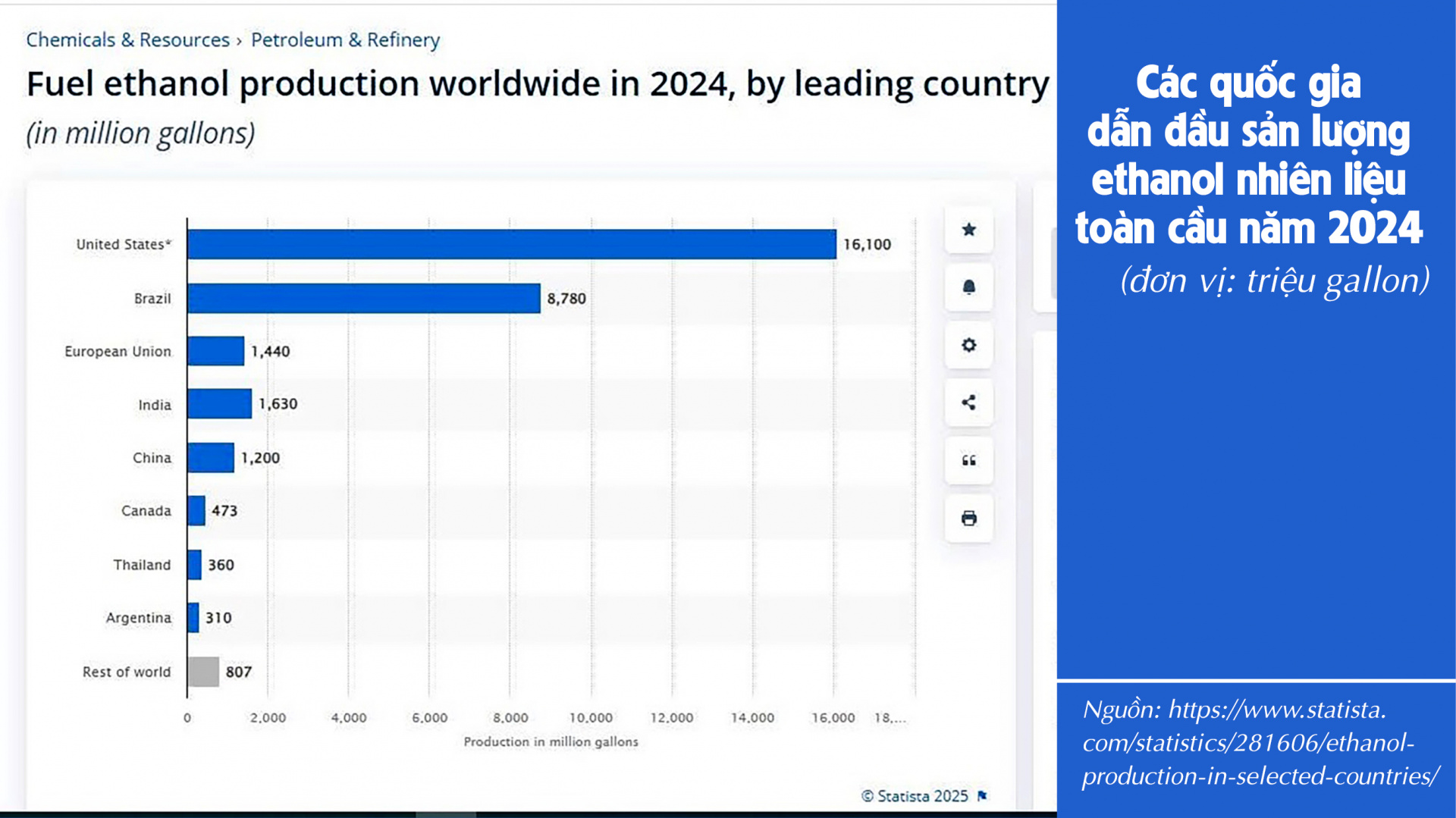Click the China bar
The width and height of the screenshot is (1456, 818).
[211, 457]
